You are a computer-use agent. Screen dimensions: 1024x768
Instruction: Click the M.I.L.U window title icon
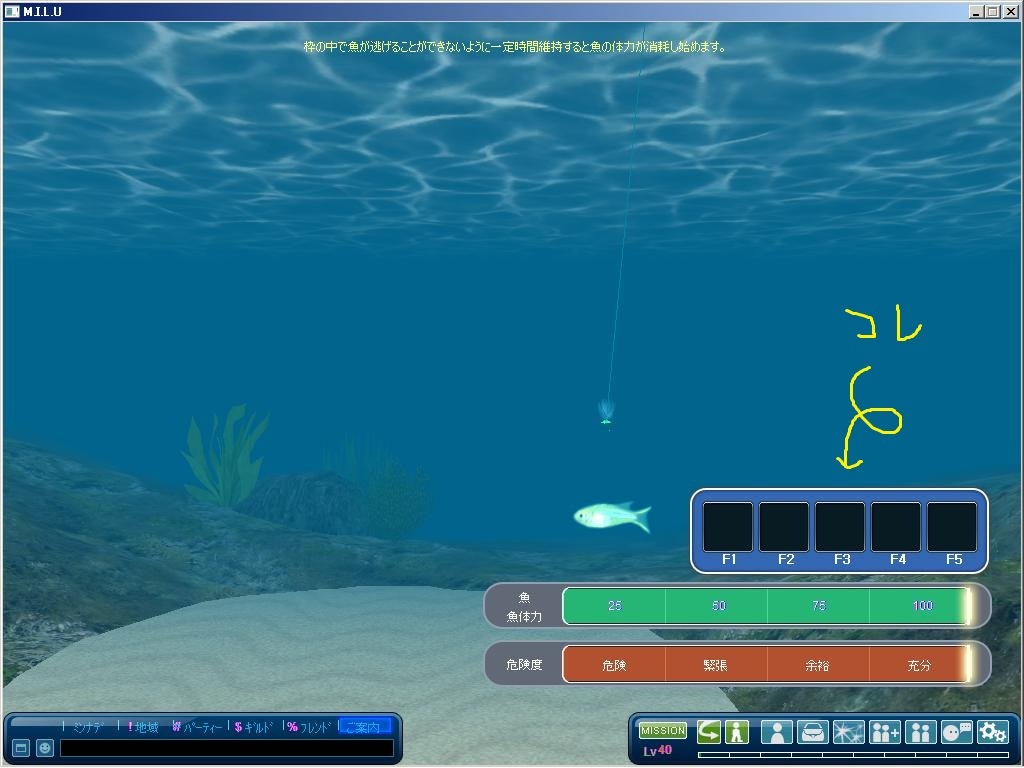click(12, 11)
